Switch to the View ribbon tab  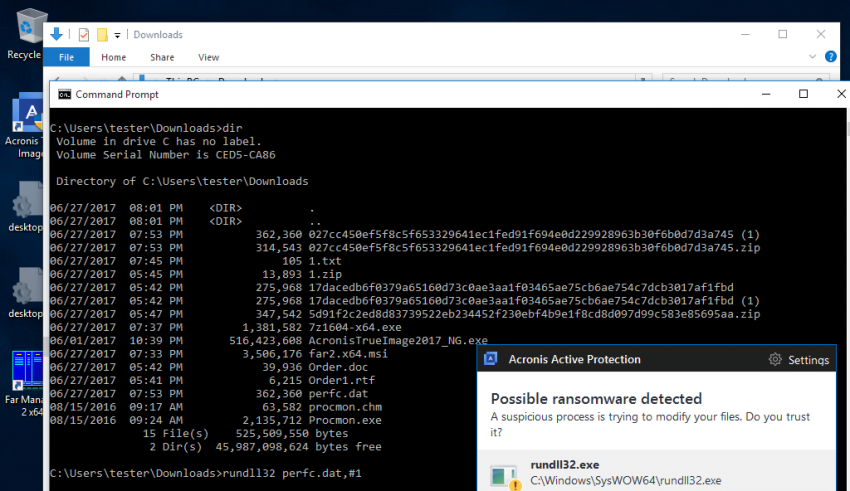[x=209, y=57]
